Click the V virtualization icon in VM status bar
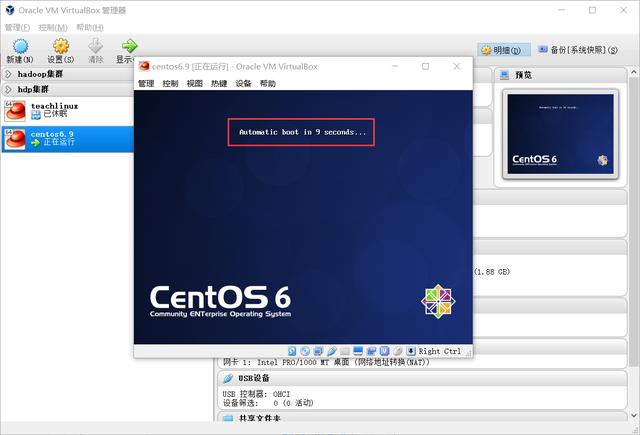The width and height of the screenshot is (640, 435). [x=384, y=351]
